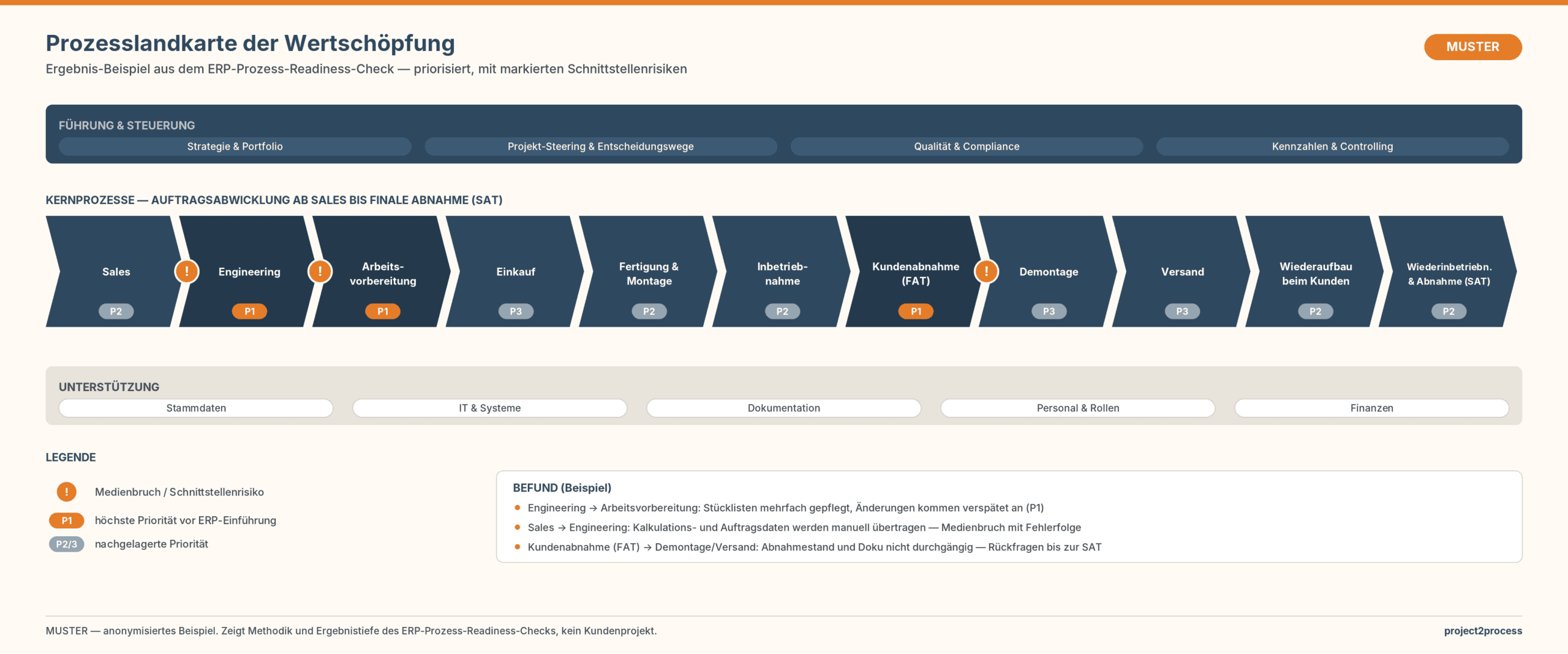Click the P2 badge under Fertigung & Montage

[x=649, y=311]
